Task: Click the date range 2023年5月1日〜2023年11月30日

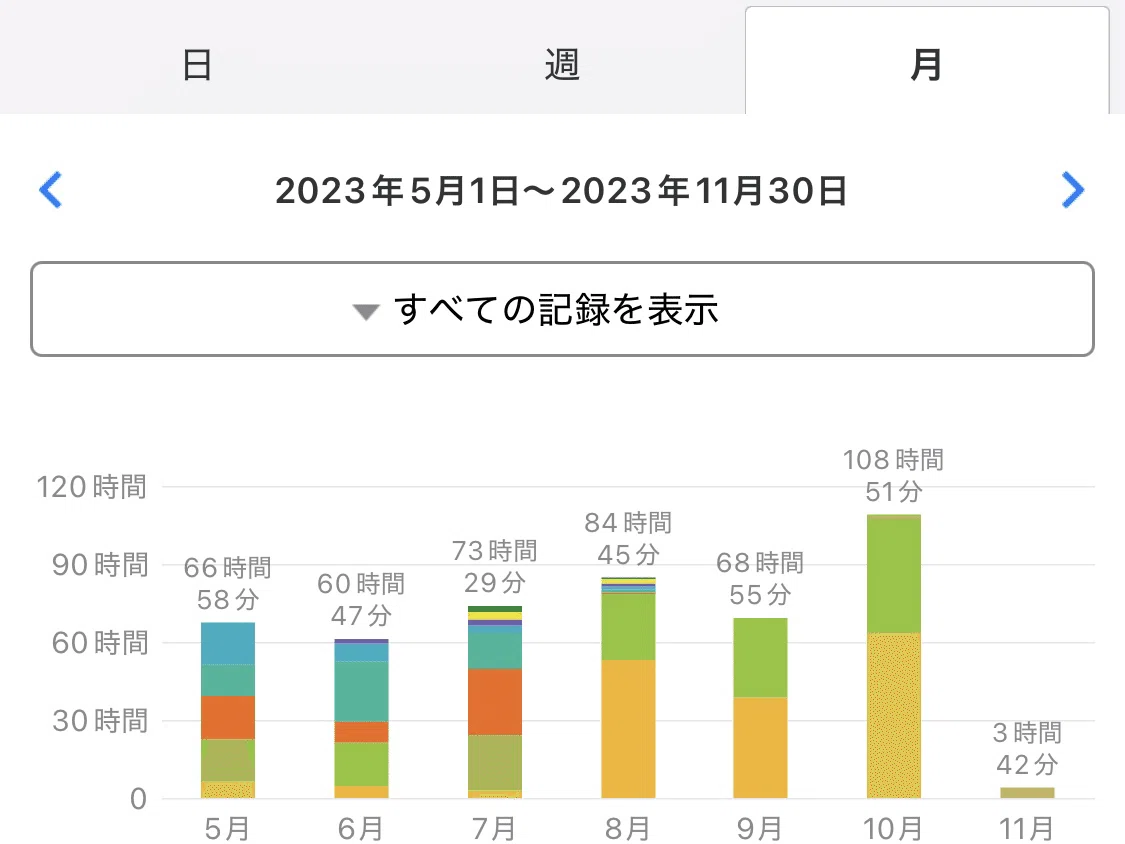Action: click(x=561, y=191)
